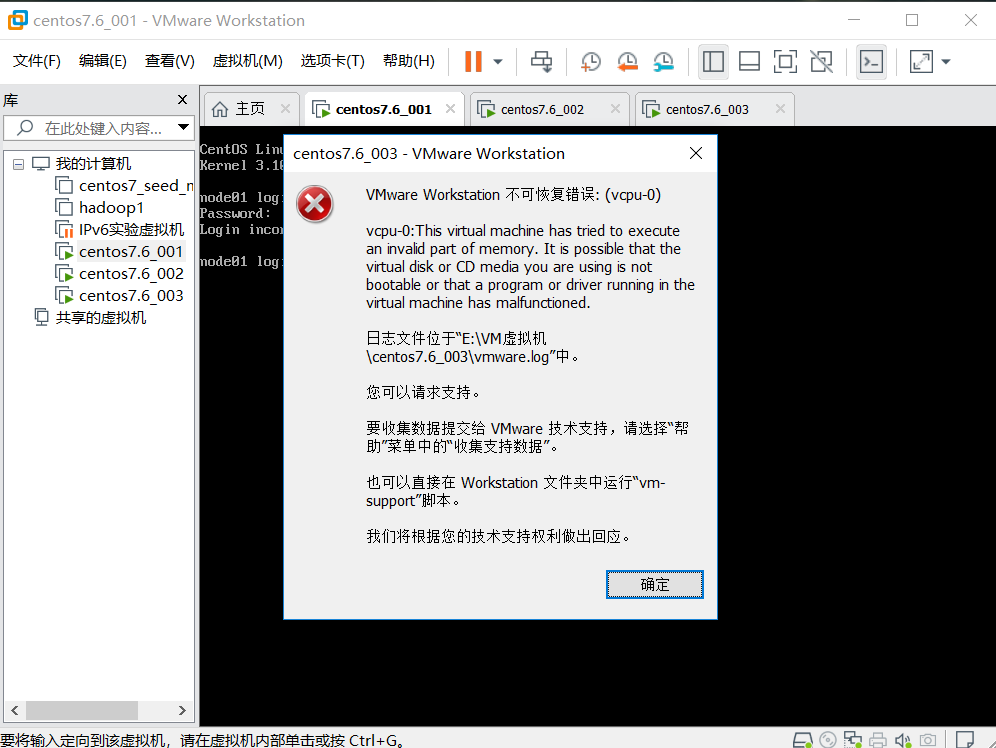Enter full screen mode icon
The width and height of the screenshot is (996, 748).
pos(786,62)
